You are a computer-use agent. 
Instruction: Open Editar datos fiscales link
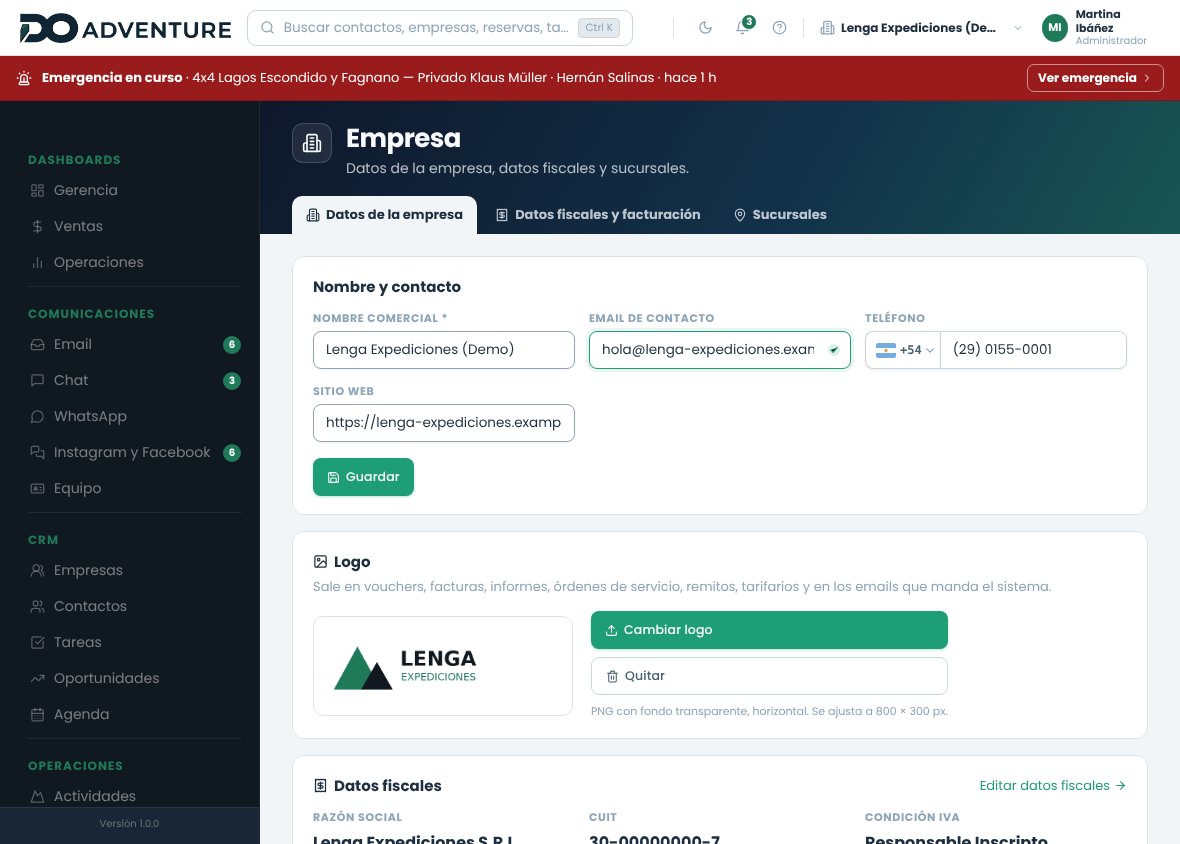point(1052,786)
